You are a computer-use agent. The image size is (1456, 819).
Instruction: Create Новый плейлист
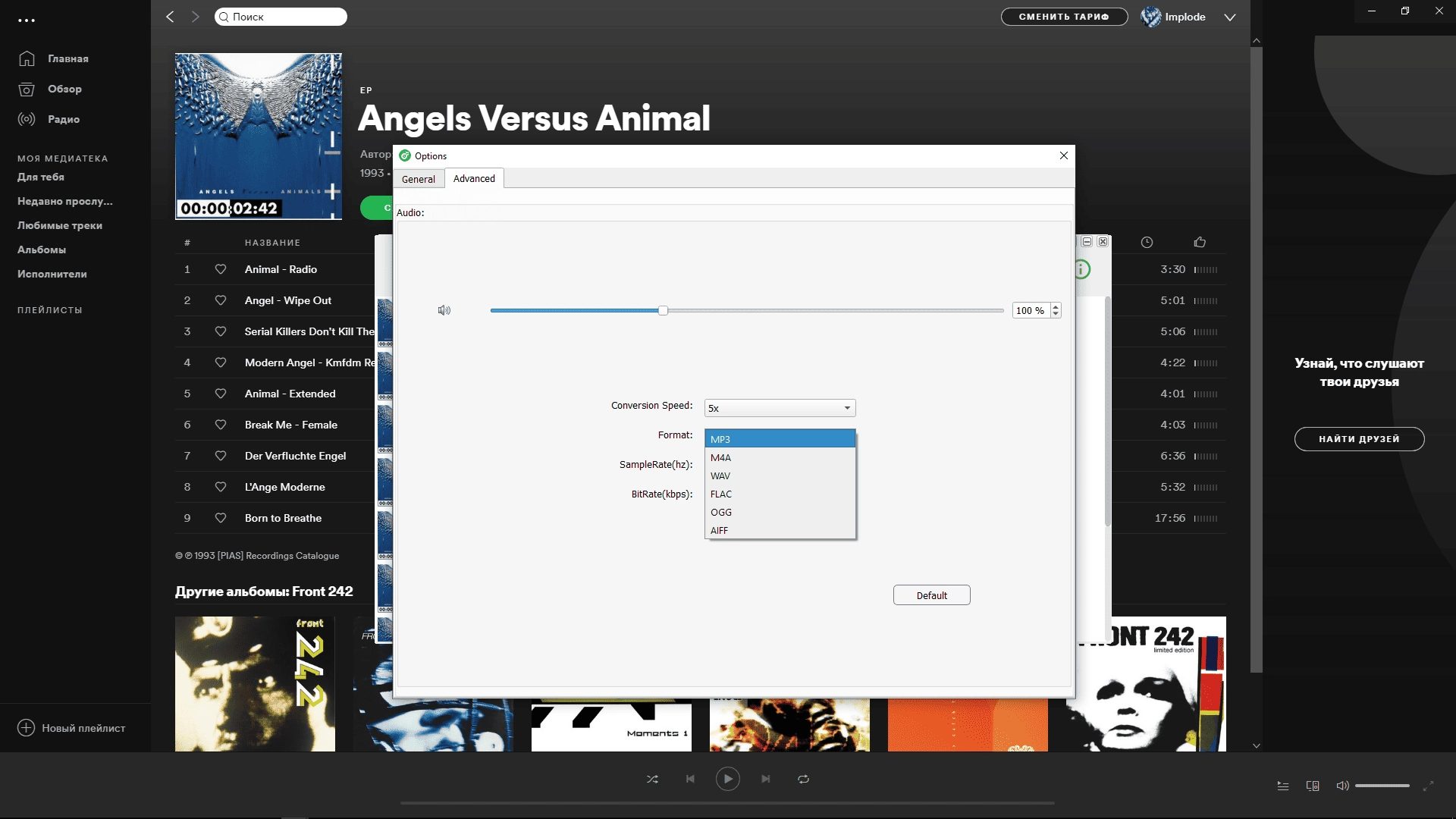coord(71,728)
